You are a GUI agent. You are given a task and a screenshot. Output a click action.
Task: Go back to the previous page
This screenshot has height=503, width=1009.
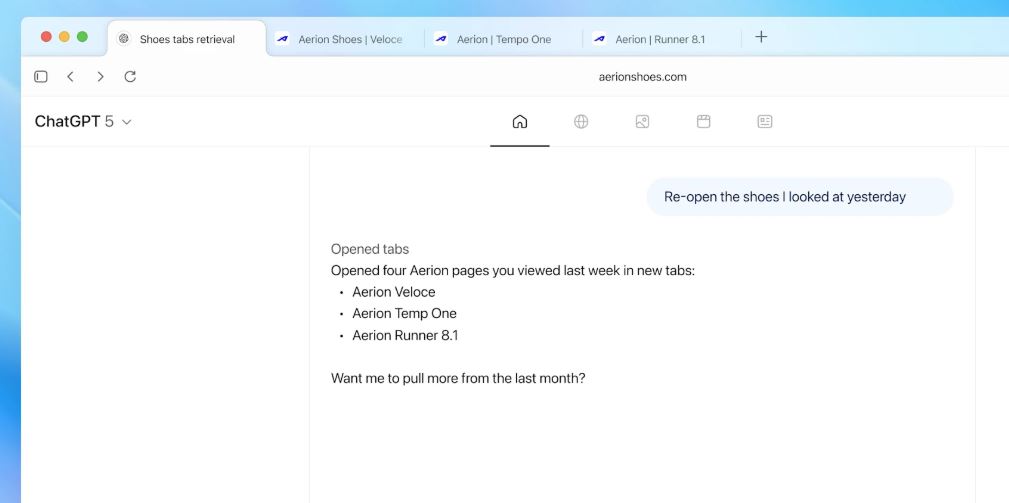click(70, 76)
